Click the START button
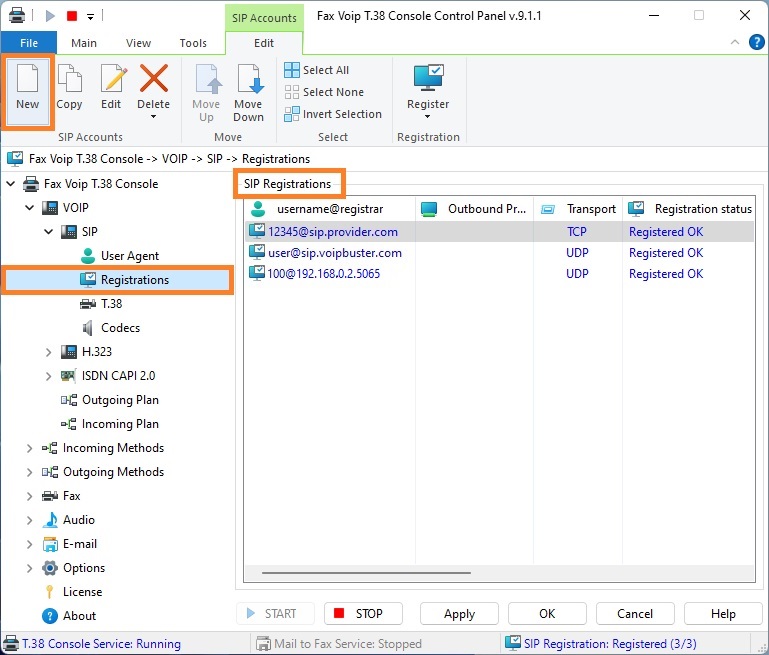Viewport: 769px width, 655px height. 275,614
